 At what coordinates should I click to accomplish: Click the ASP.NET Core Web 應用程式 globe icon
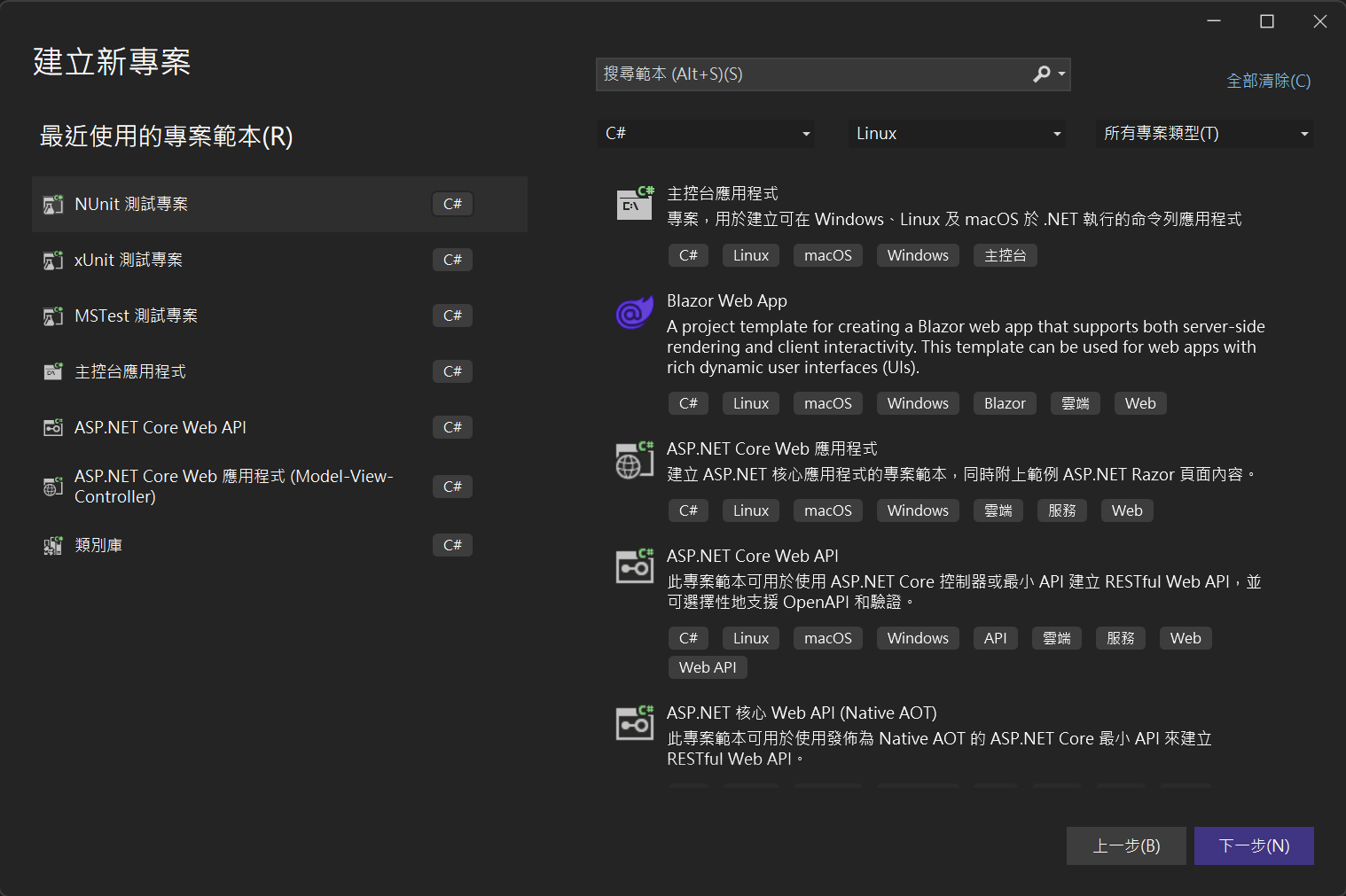click(635, 459)
